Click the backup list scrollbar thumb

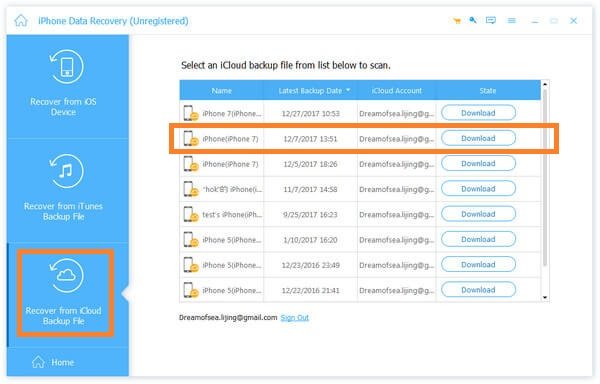pos(545,177)
